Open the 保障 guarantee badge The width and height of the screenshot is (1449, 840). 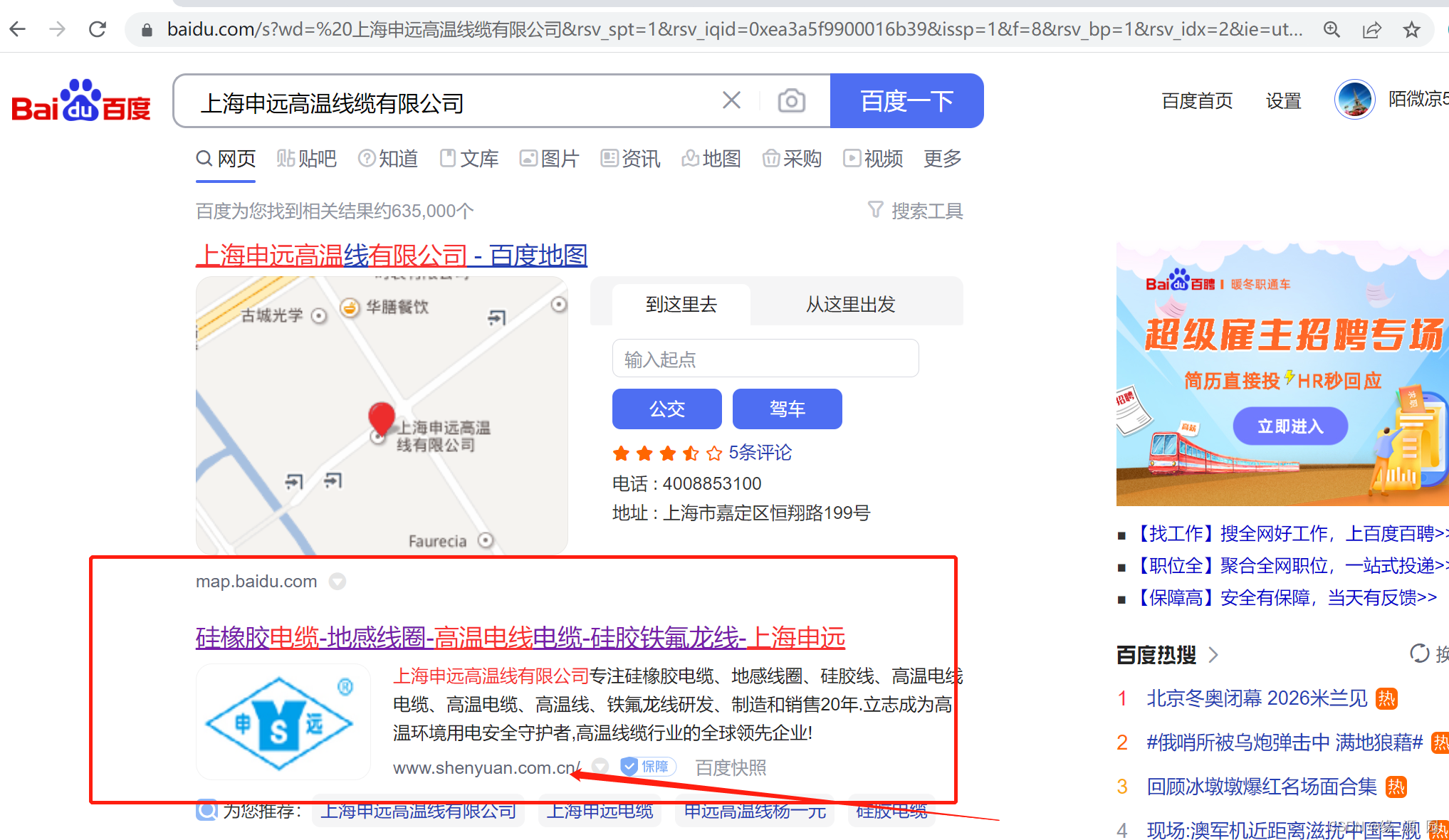tap(647, 767)
